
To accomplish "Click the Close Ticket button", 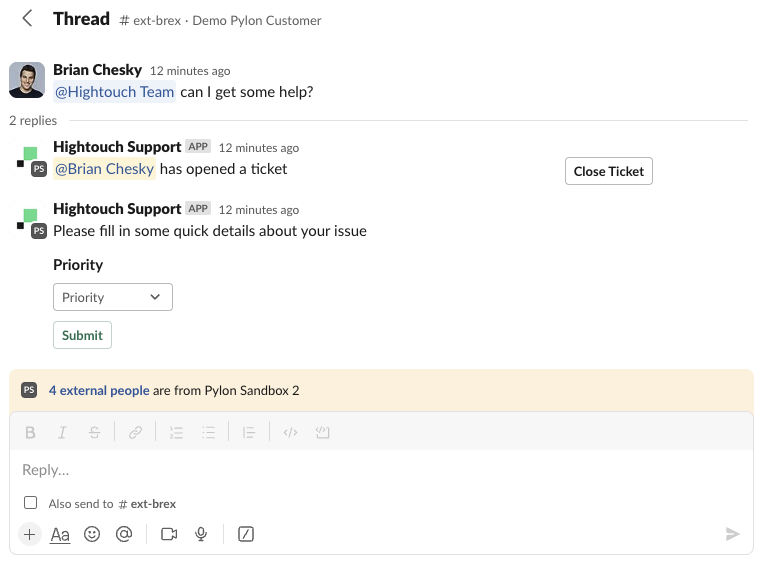I will [608, 171].
